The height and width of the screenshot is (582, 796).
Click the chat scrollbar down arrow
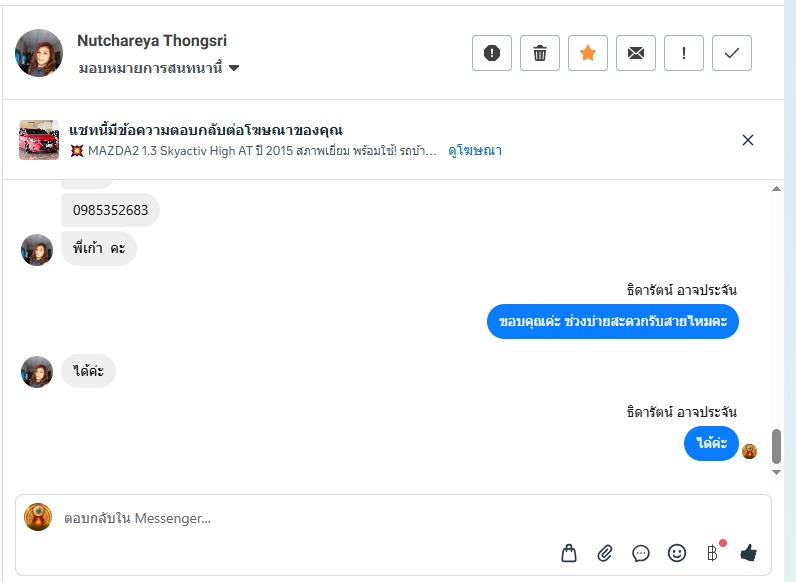(x=777, y=472)
